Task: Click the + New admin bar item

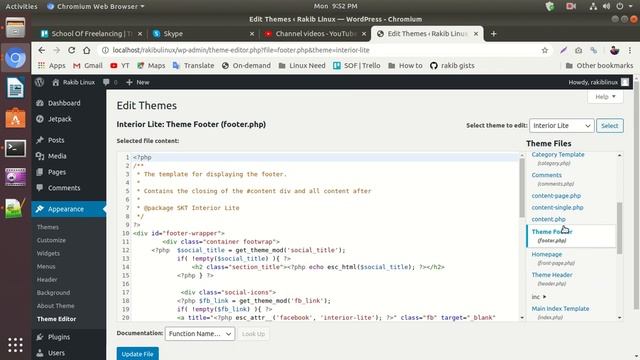Action: (x=138, y=82)
